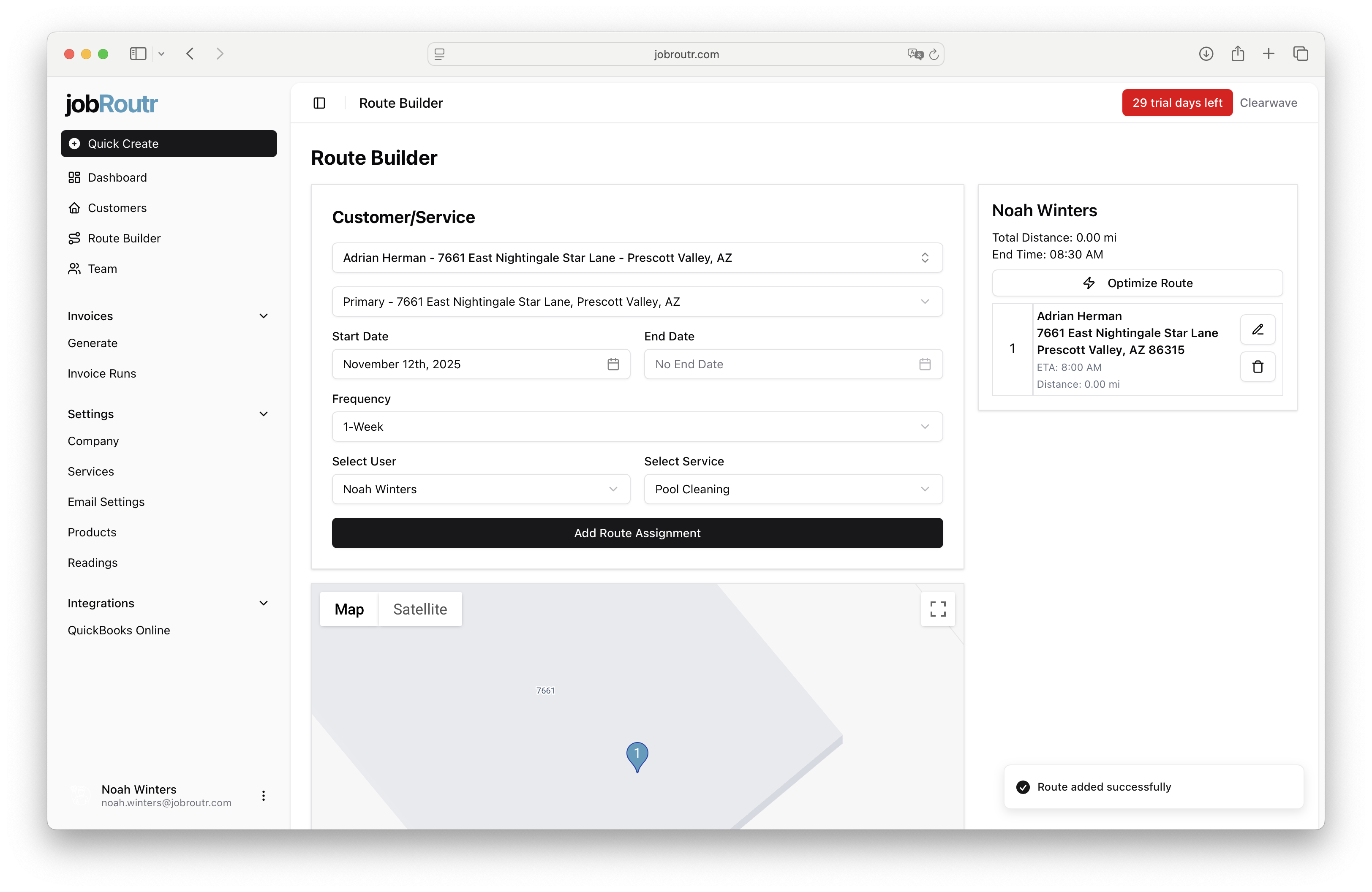The width and height of the screenshot is (1372, 892).
Task: Open the Frequency 1-Week dropdown
Action: 637,427
